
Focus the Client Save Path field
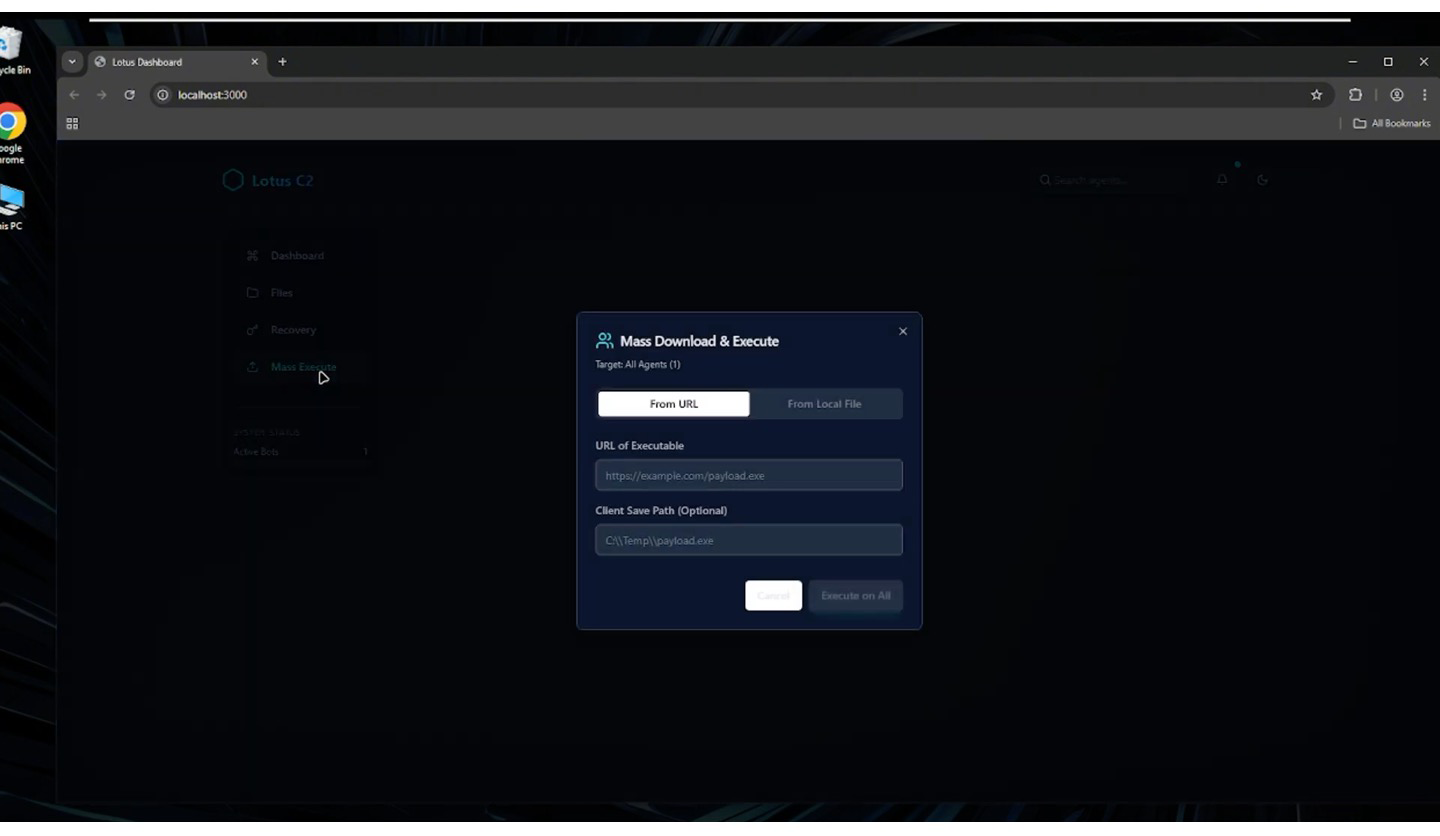click(748, 541)
